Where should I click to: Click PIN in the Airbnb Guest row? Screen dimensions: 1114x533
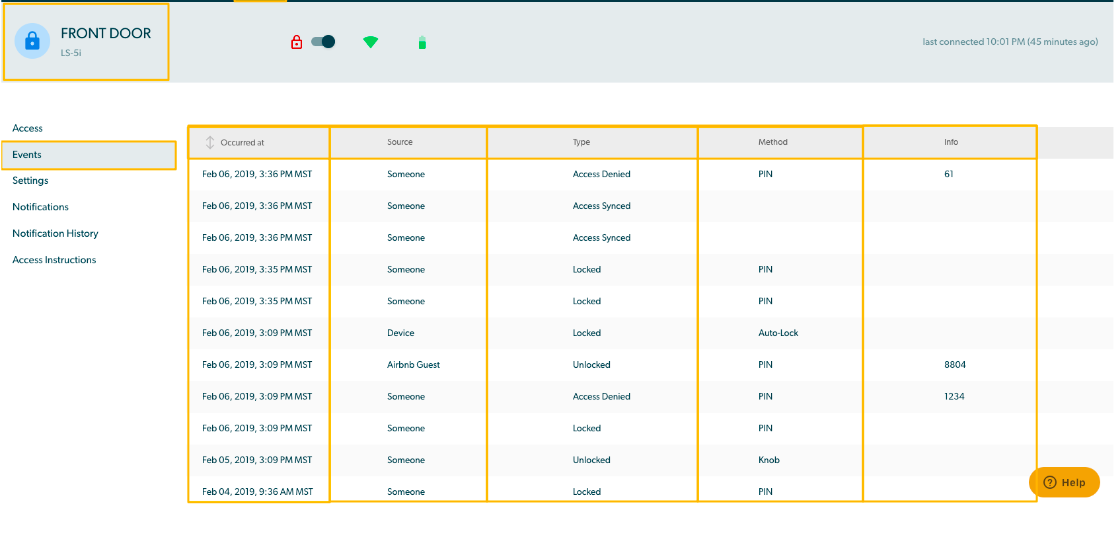pos(765,365)
